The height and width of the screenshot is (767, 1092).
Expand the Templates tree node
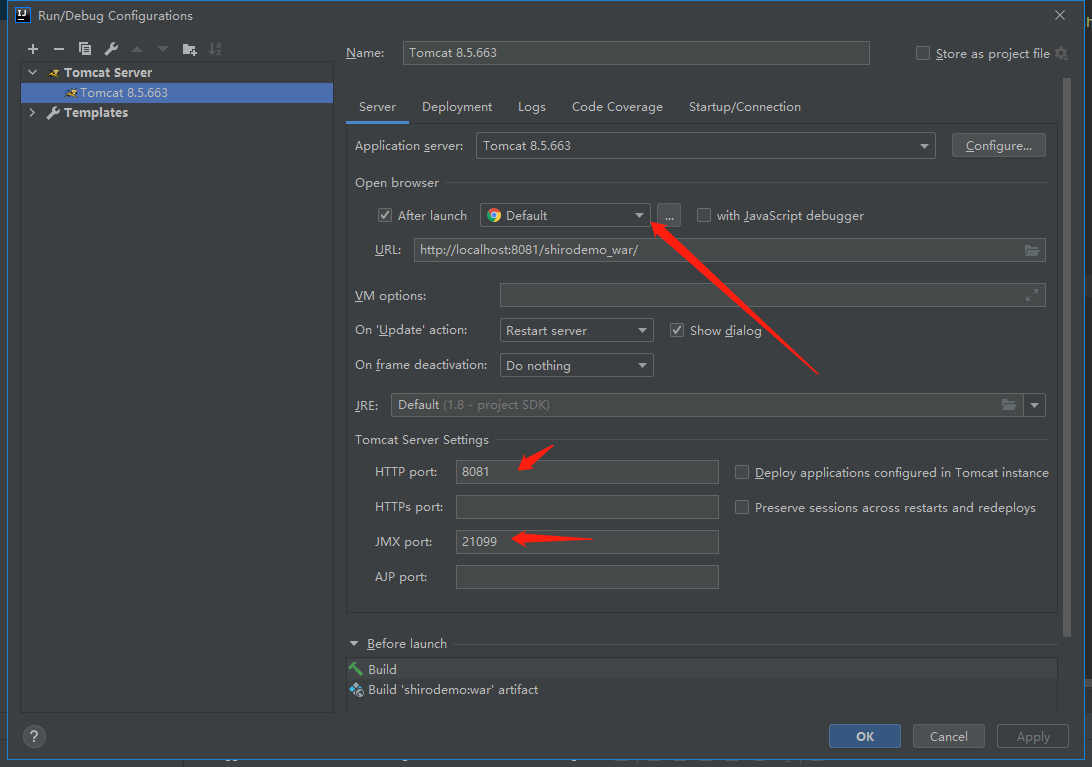(32, 112)
